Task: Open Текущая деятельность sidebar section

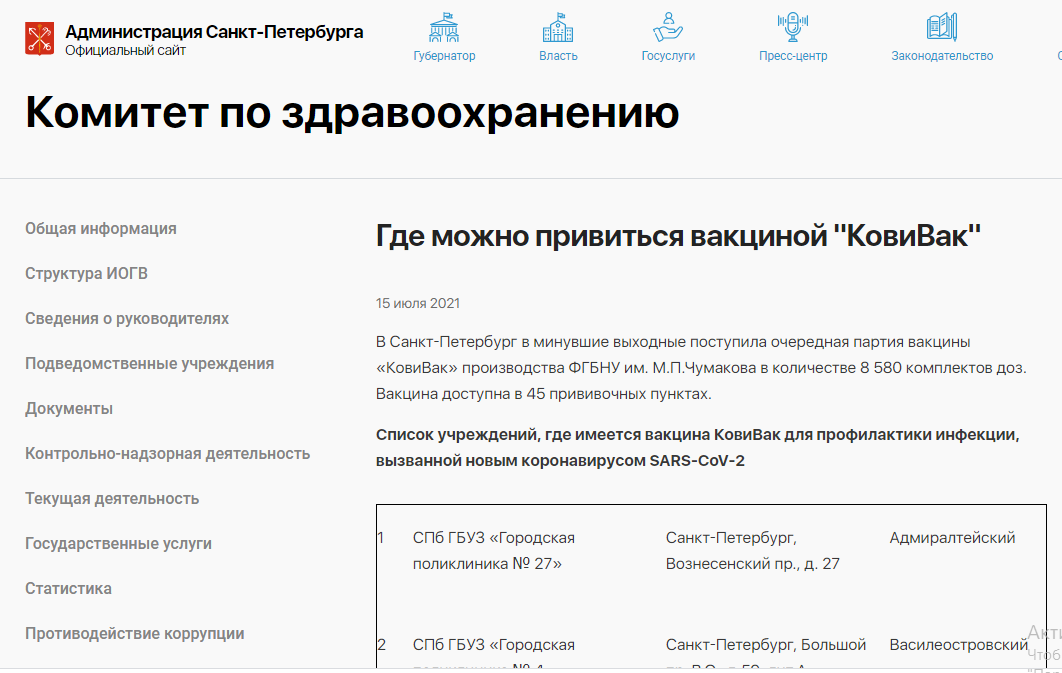Action: click(112, 499)
